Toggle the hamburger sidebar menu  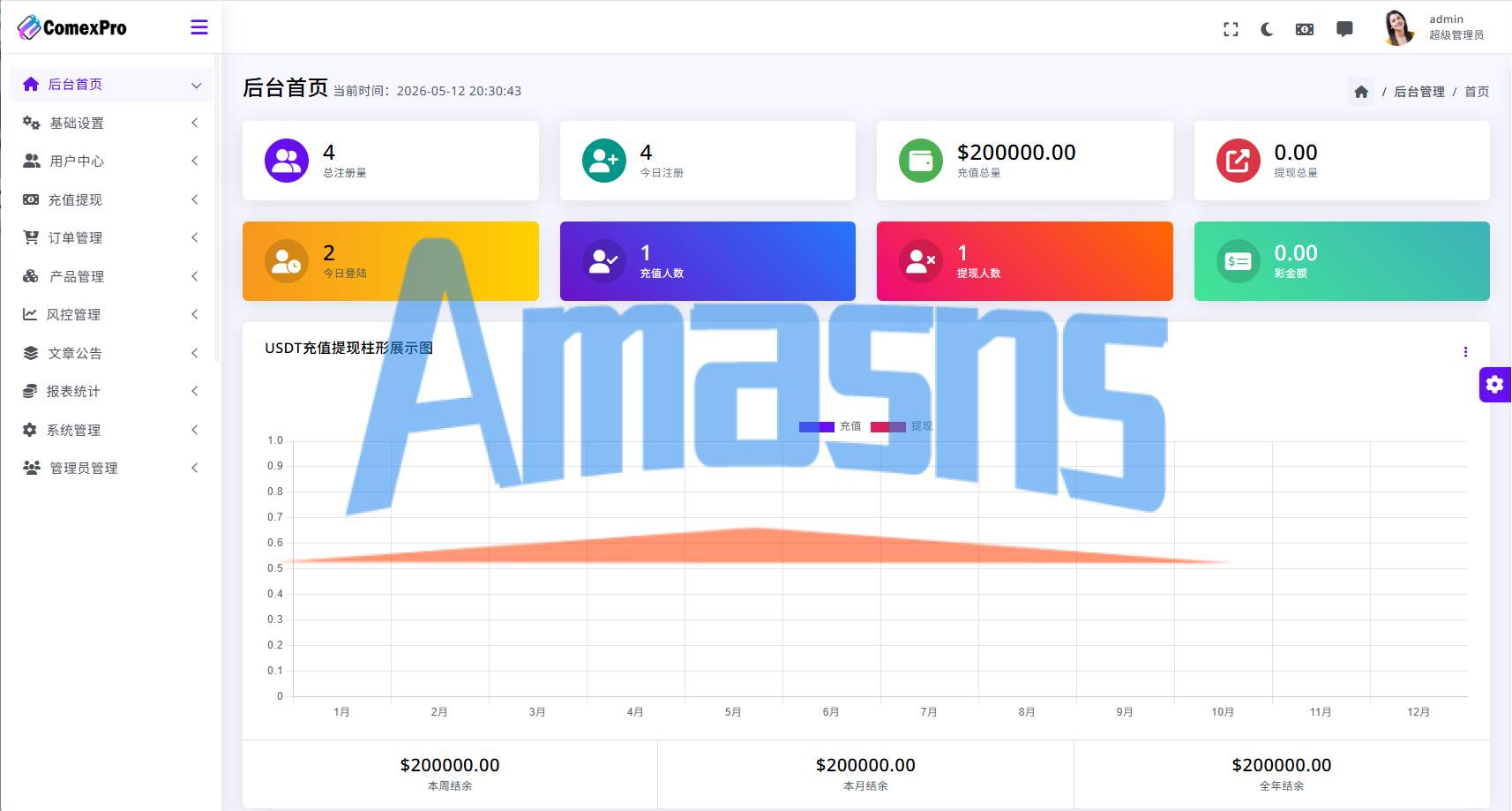coord(199,27)
